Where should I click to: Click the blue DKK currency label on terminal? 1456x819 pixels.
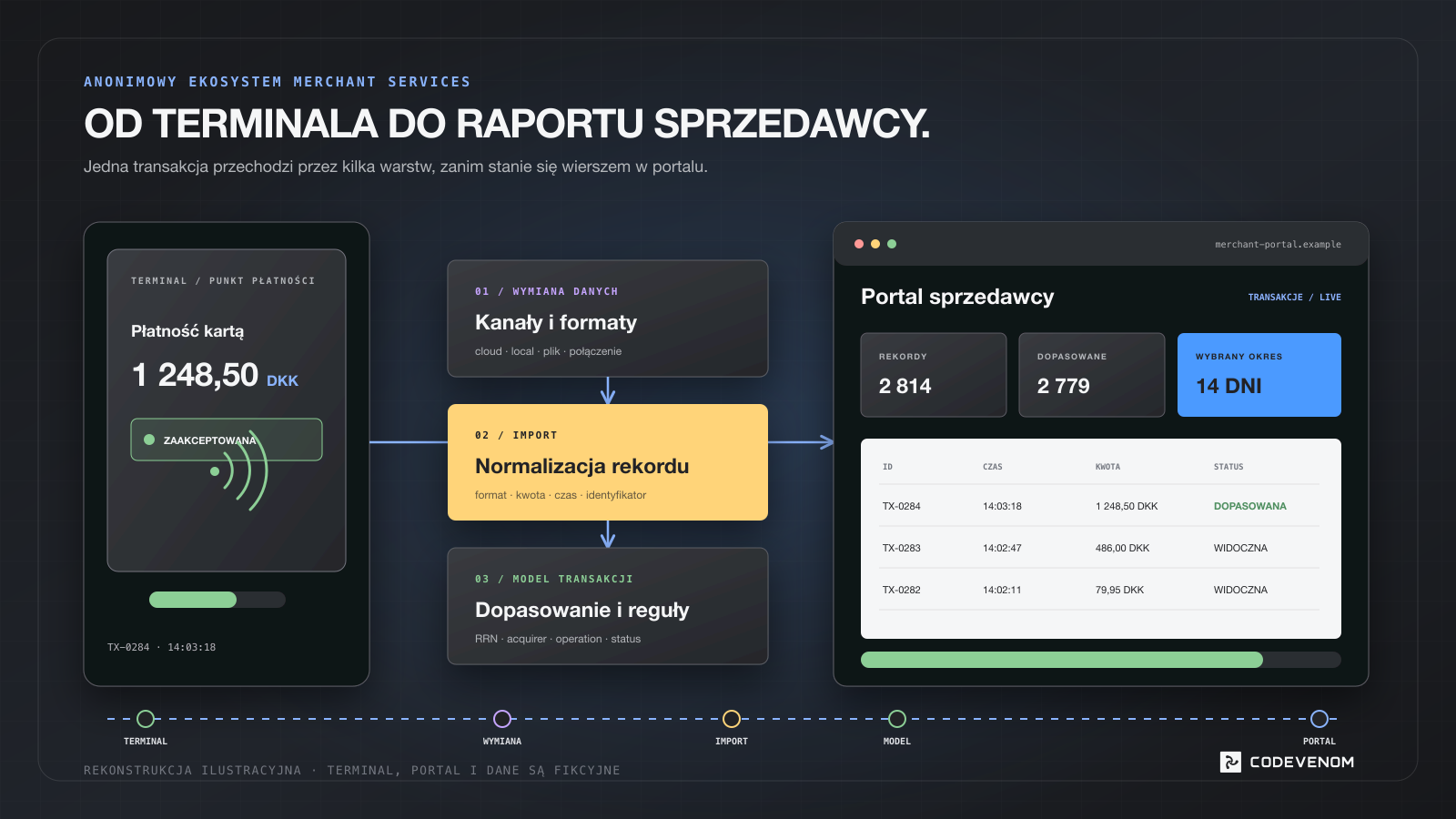[x=282, y=380]
